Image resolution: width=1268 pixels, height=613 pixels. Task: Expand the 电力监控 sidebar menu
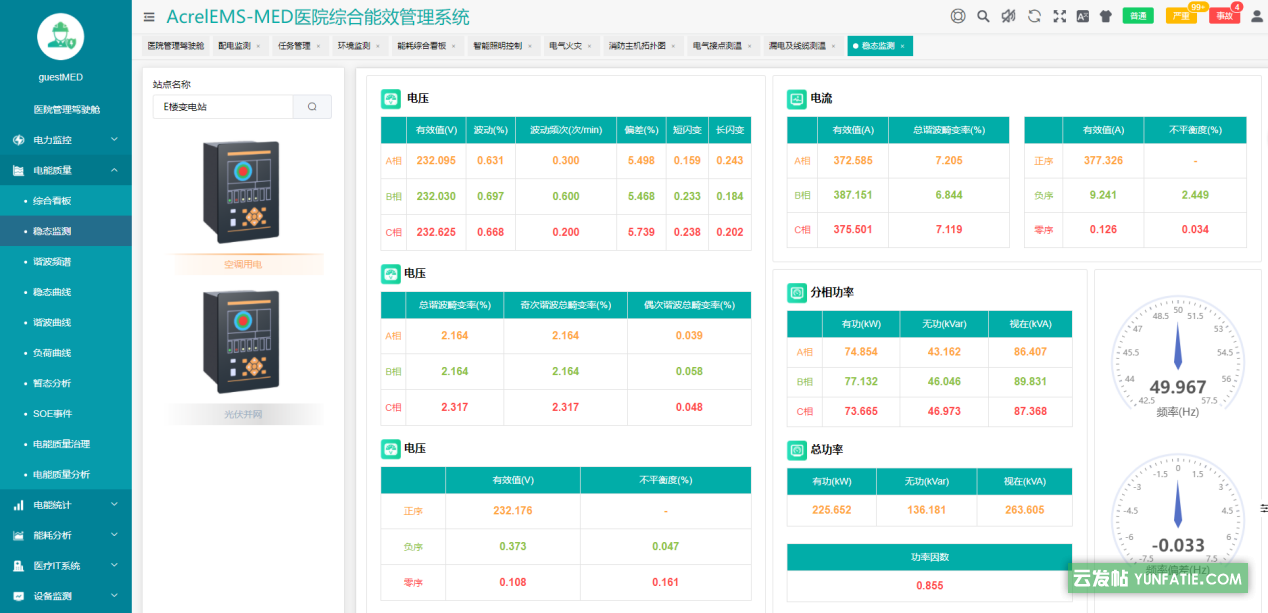pos(66,140)
